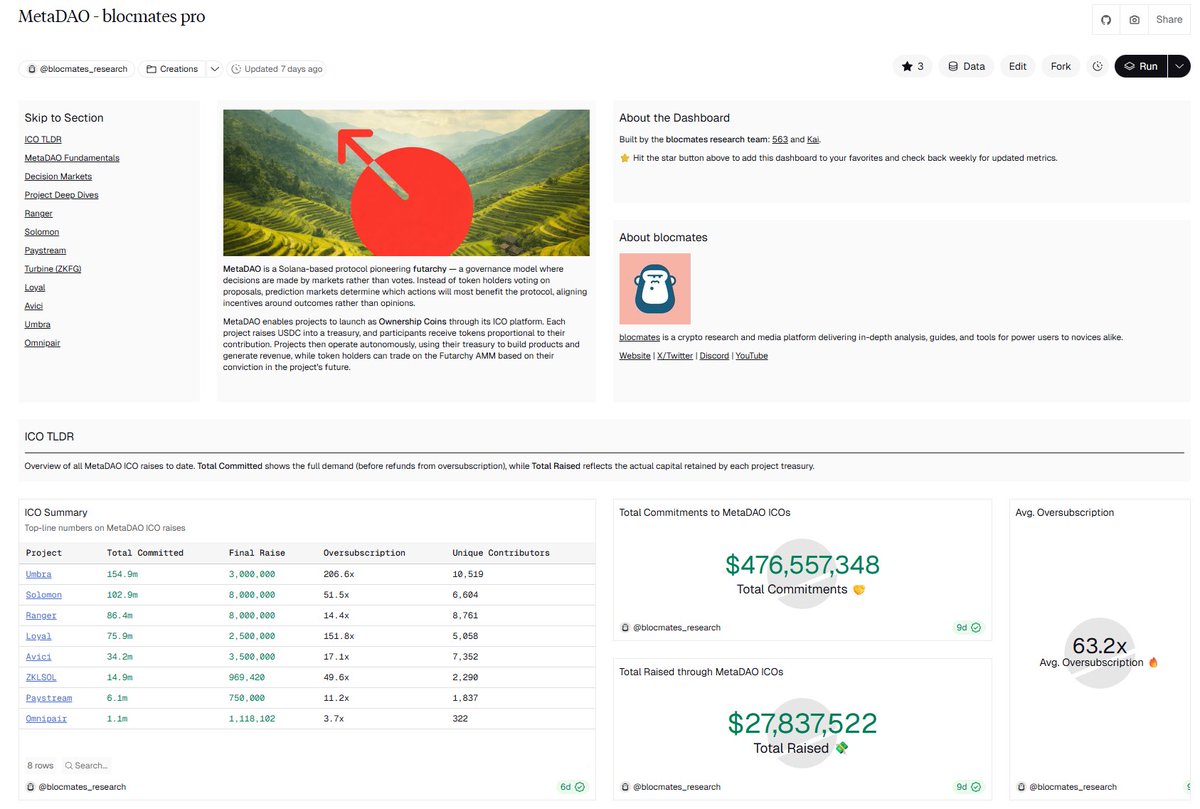This screenshot has height=809, width=1200.
Task: Run the dashboard queries
Action: pos(1140,66)
